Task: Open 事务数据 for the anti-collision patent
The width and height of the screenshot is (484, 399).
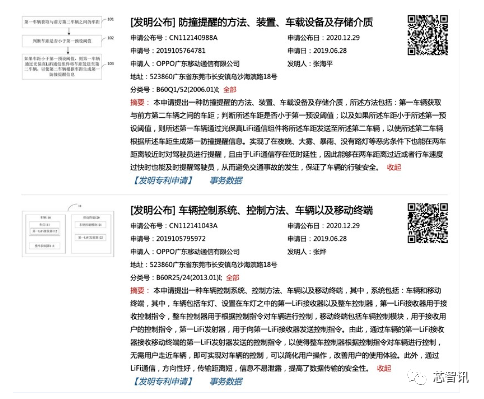Action: tap(226, 180)
